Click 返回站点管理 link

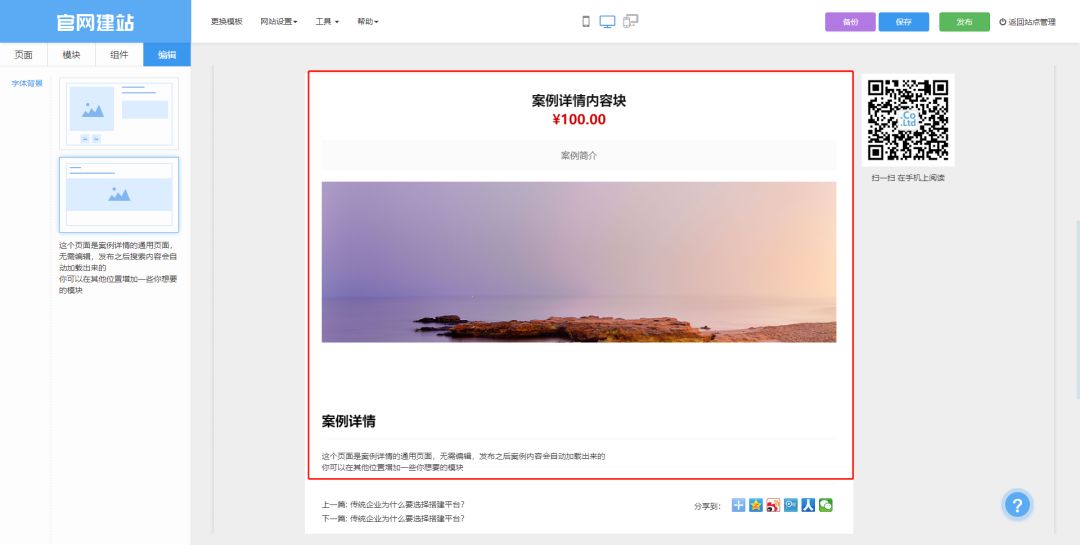pos(1027,22)
